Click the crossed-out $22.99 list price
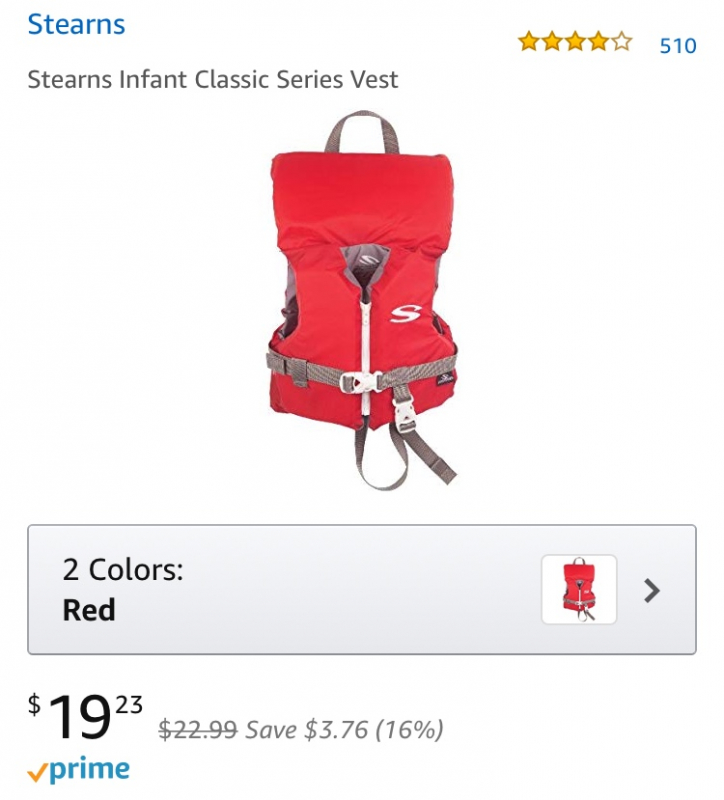This screenshot has width=724, height=800. coord(198,729)
